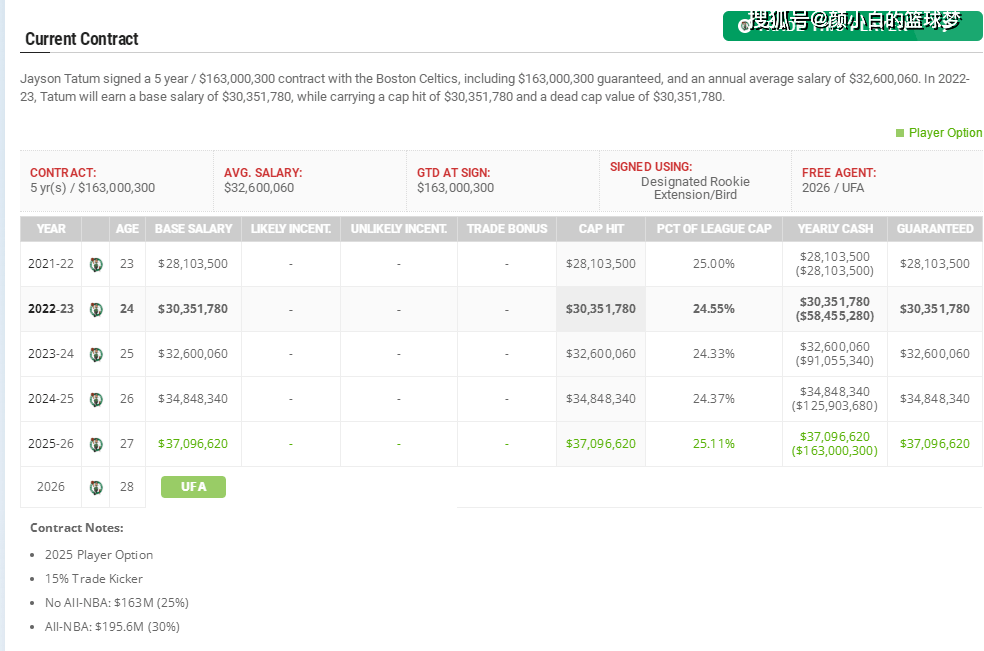
Task: Click the 24.37% league cap percentage
Action: (714, 399)
